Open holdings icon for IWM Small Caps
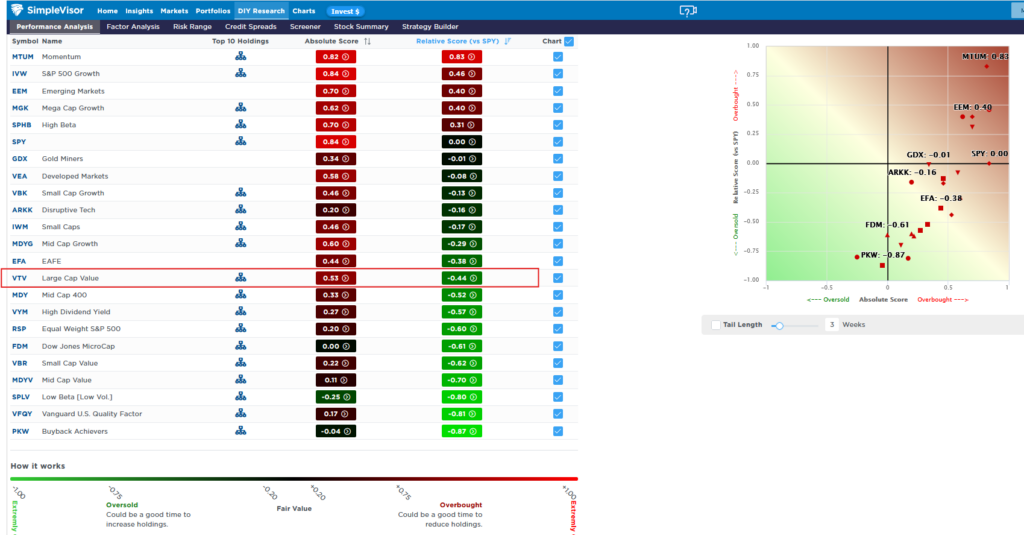Viewport: 1024px width, 535px height. tap(240, 226)
